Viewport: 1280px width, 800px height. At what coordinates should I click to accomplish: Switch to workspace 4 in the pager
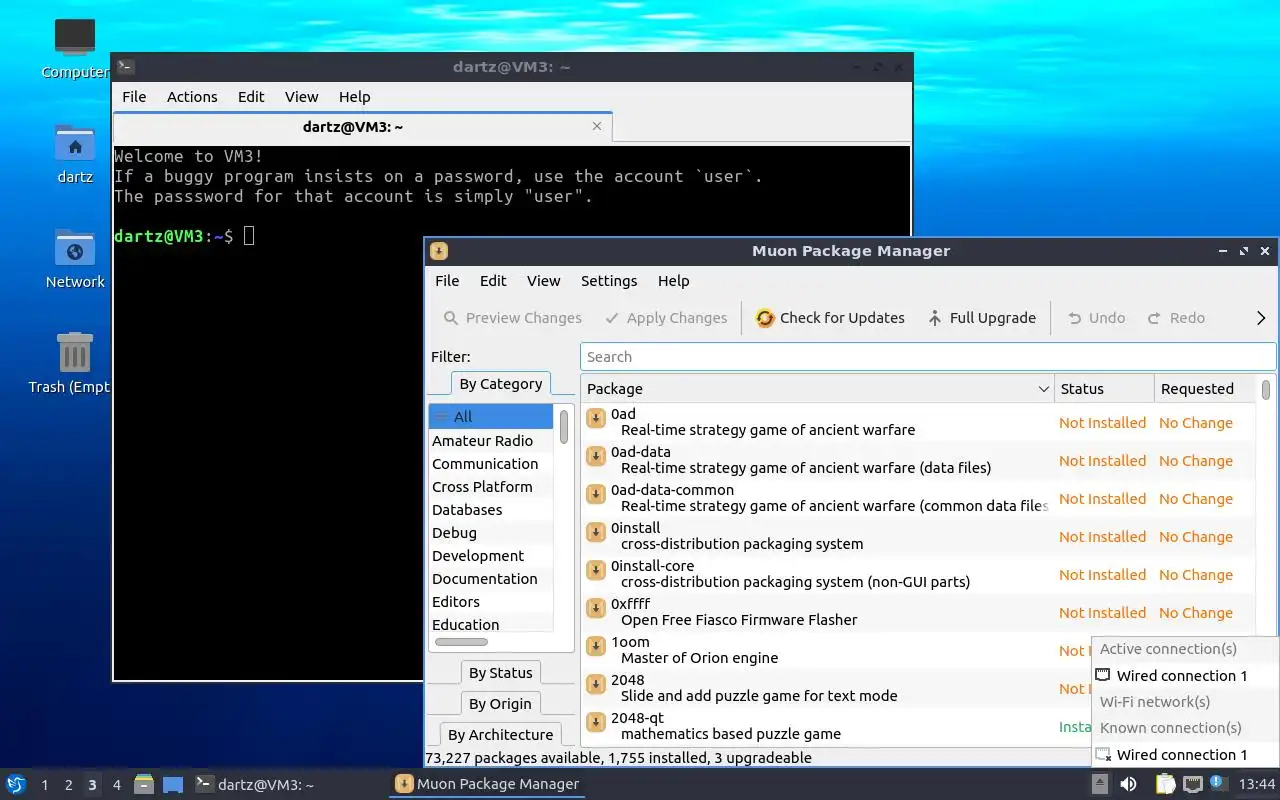click(117, 785)
